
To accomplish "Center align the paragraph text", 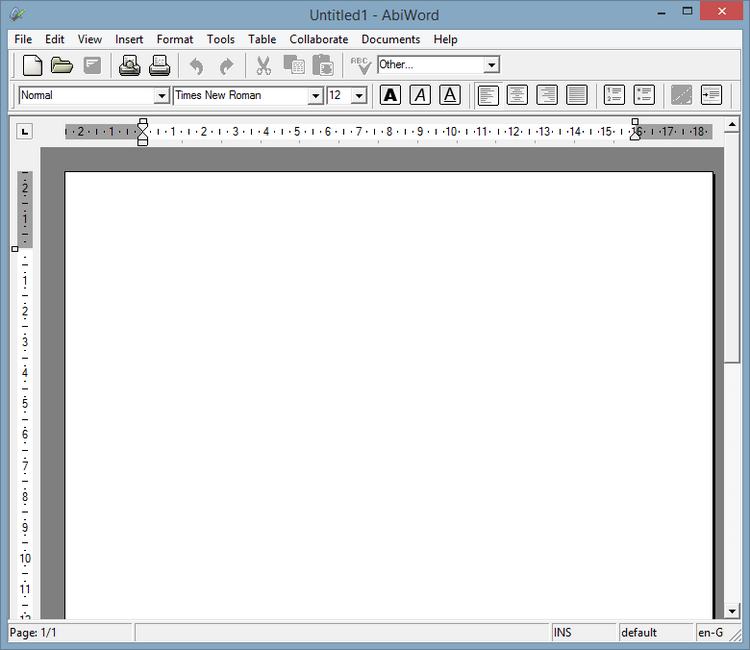I will [517, 95].
